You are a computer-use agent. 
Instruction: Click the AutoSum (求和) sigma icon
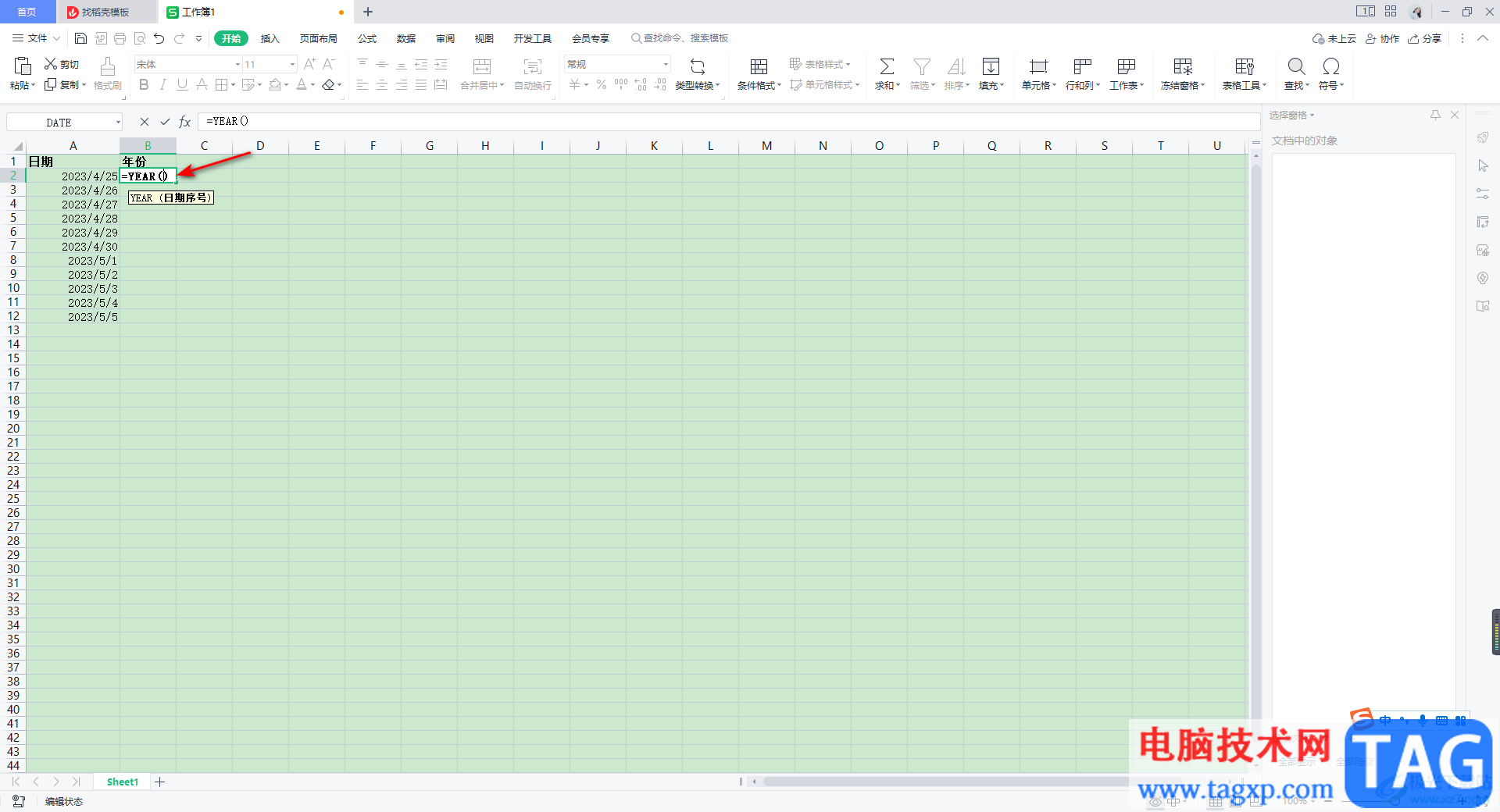coord(887,66)
